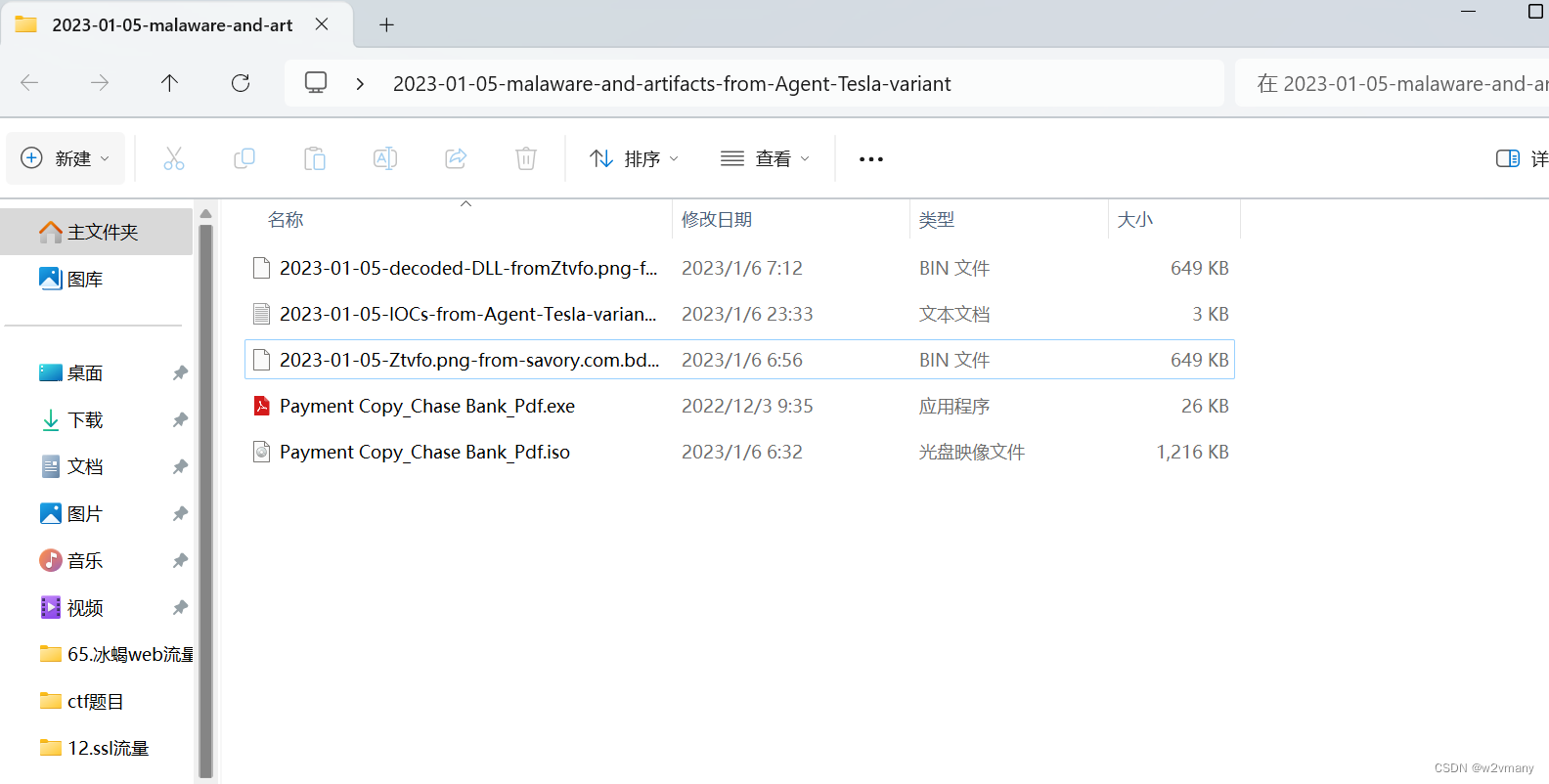Sort by Date modified (修改日期) column
Image resolution: width=1549 pixels, height=784 pixels.
pos(717,220)
